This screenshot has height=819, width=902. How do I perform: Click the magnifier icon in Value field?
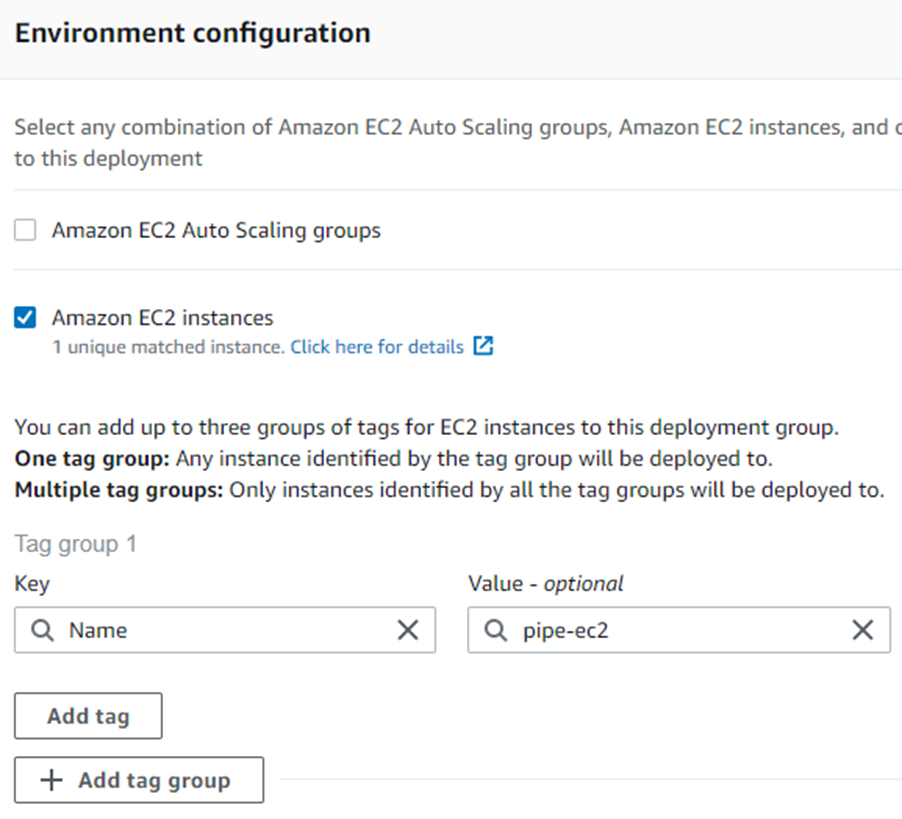click(495, 630)
